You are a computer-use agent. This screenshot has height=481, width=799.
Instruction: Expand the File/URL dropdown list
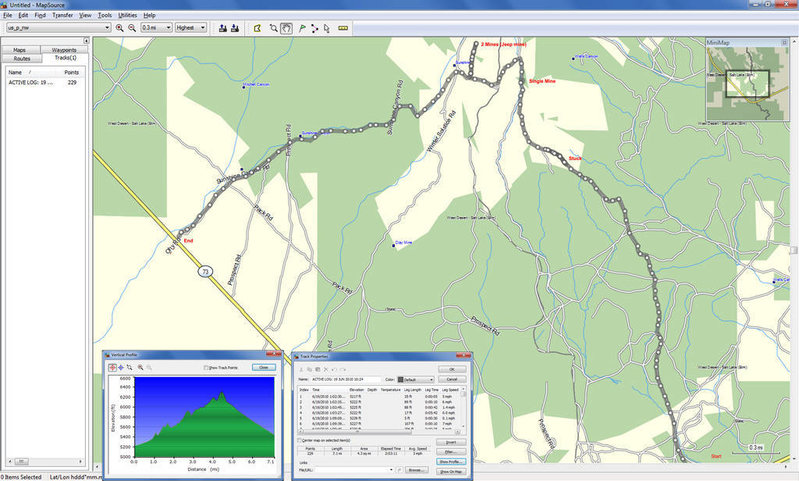pos(391,470)
